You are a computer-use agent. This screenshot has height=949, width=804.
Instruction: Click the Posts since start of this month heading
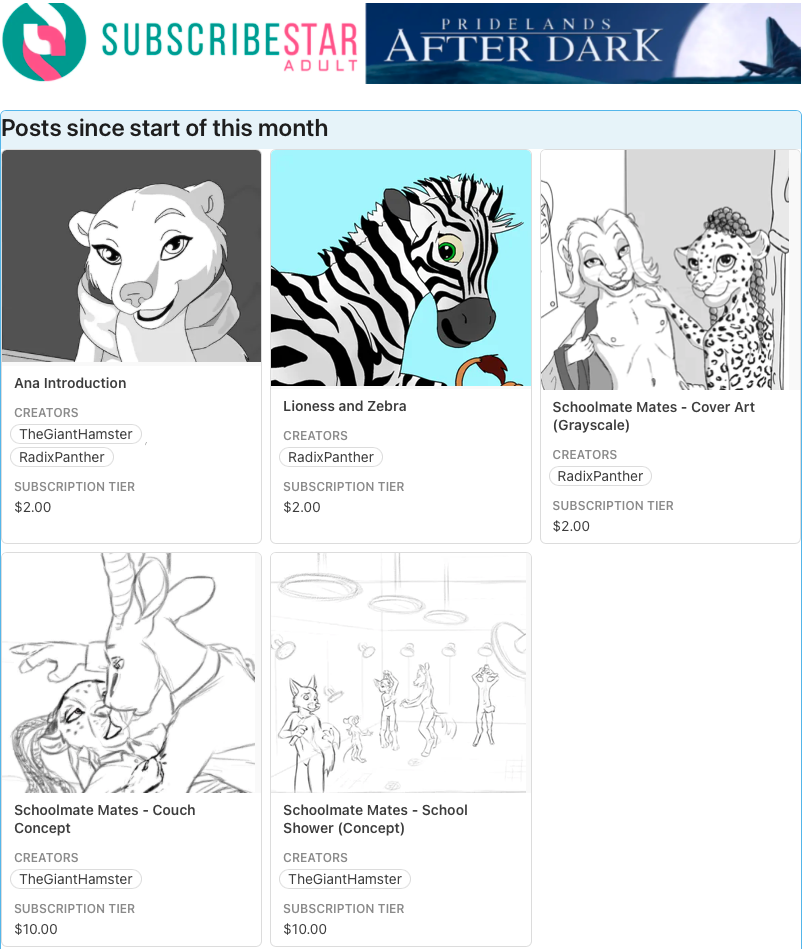(165, 128)
